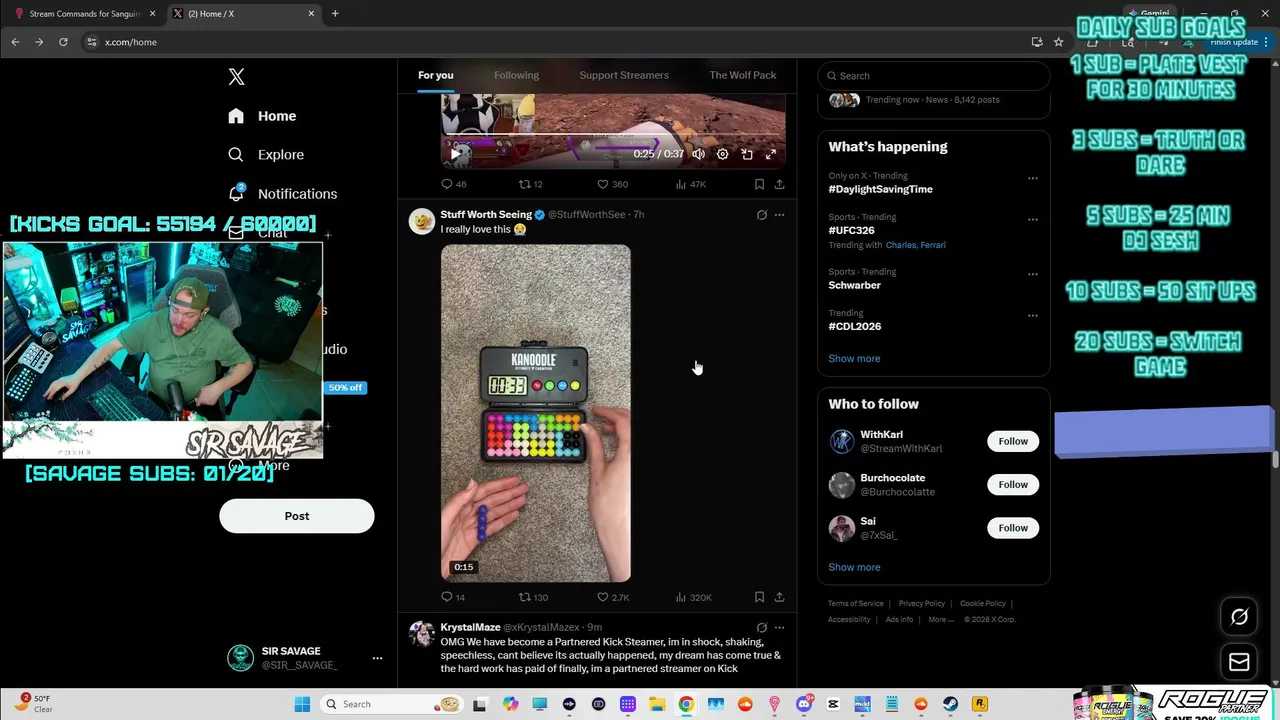1280x720 pixels.
Task: Open a new Chrome tab
Action: pos(335,14)
